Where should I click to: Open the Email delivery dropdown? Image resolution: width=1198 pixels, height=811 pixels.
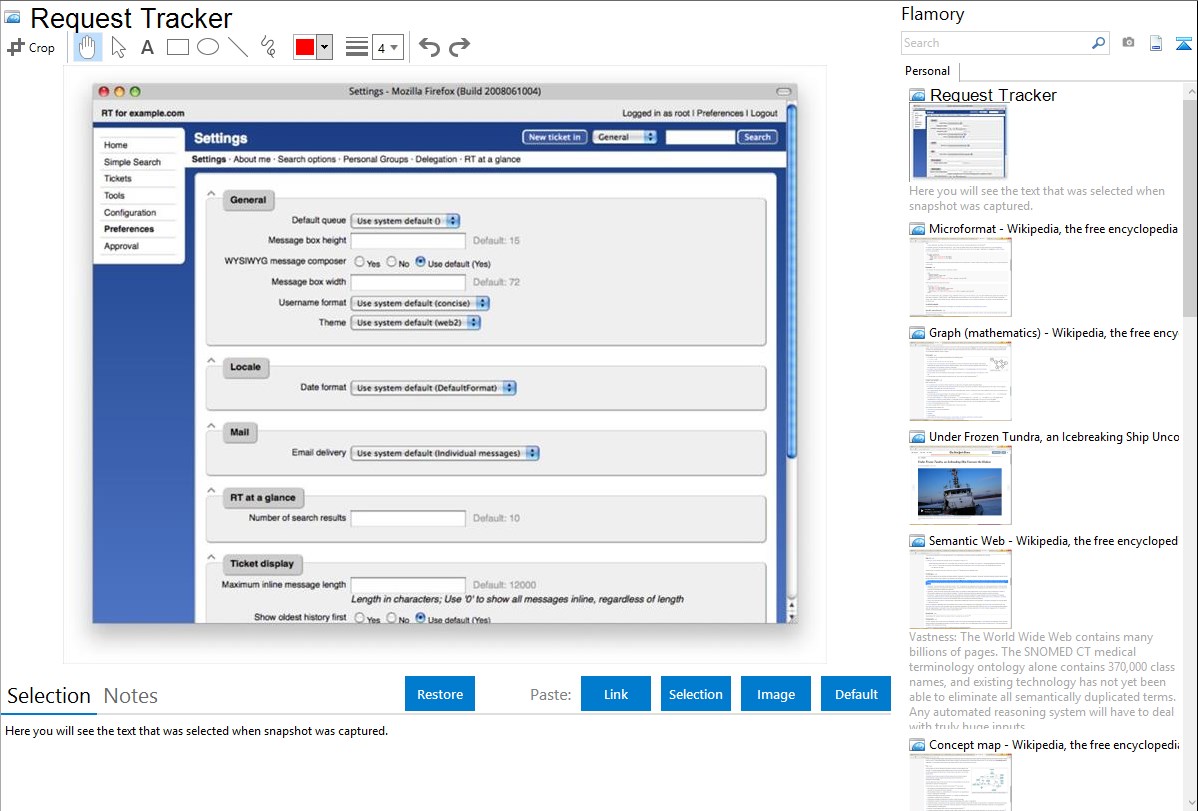pos(445,453)
